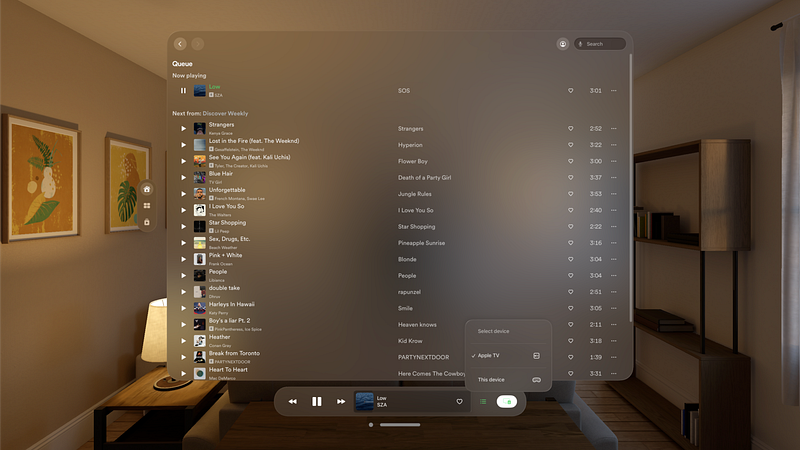This screenshot has width=800, height=450.
Task: Open more options for Heart To Heart
Action: 614,373
